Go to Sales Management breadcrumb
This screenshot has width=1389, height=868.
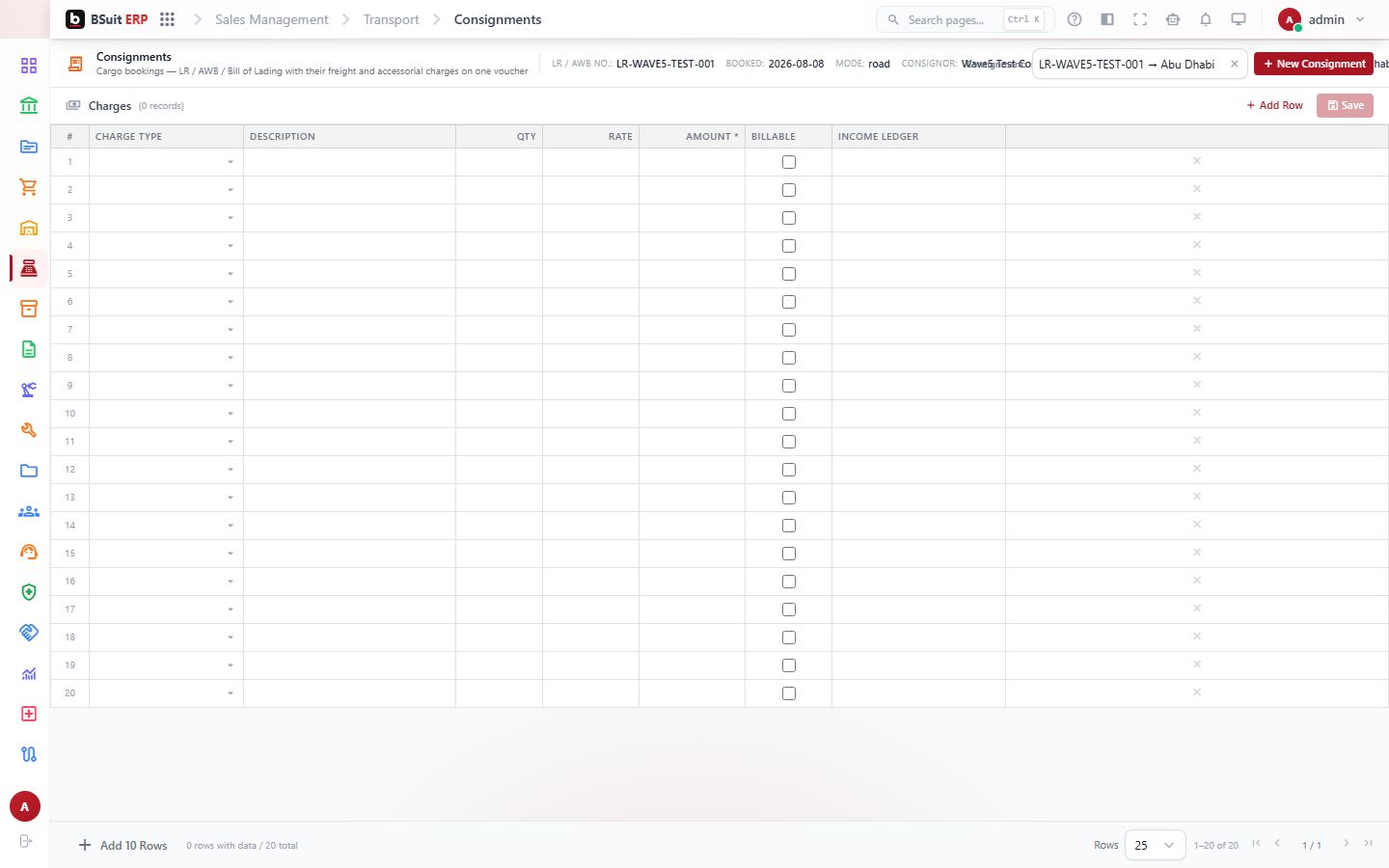click(x=272, y=19)
